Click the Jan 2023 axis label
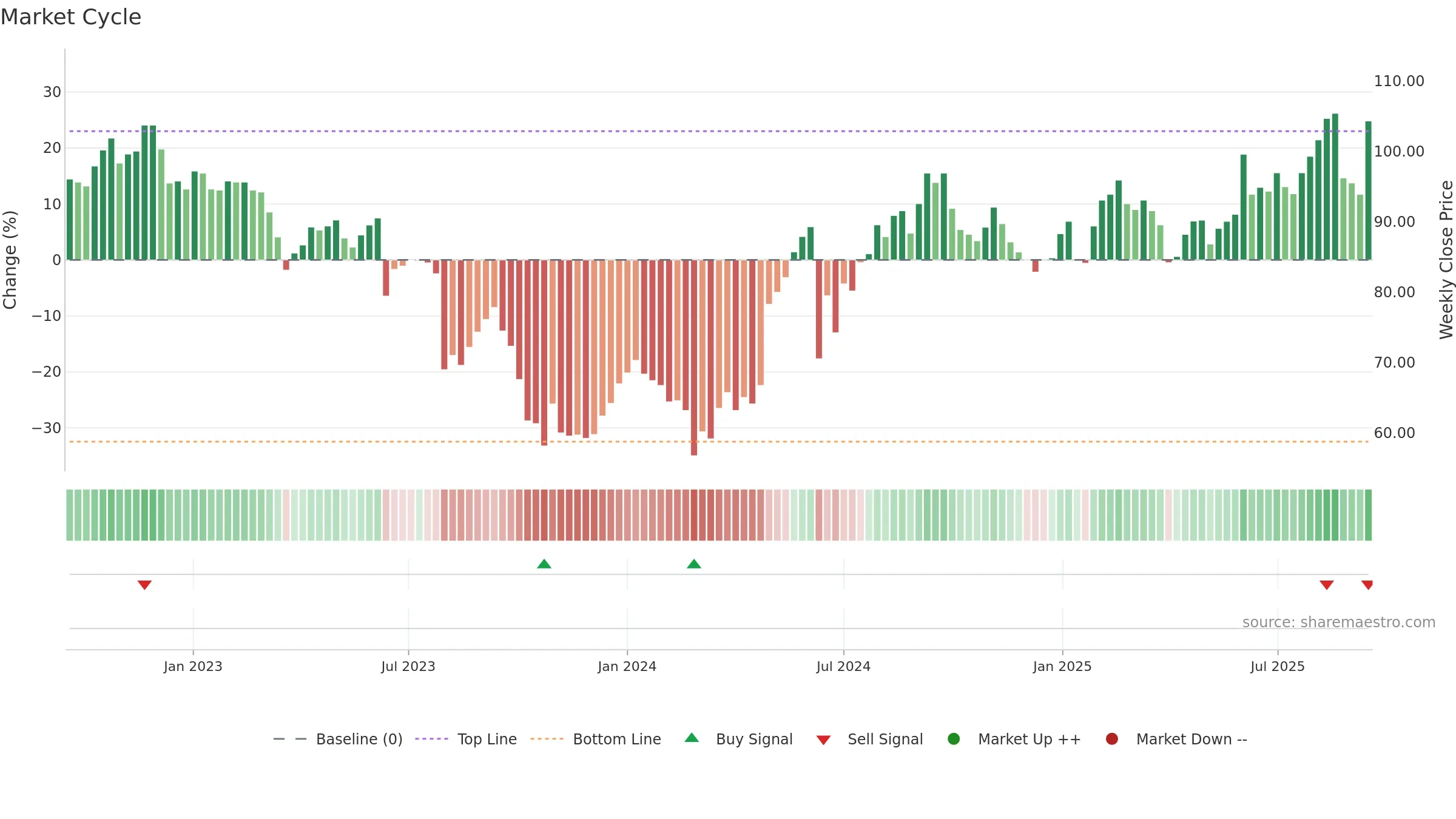Screen dimensions: 1456x819 tap(193, 667)
